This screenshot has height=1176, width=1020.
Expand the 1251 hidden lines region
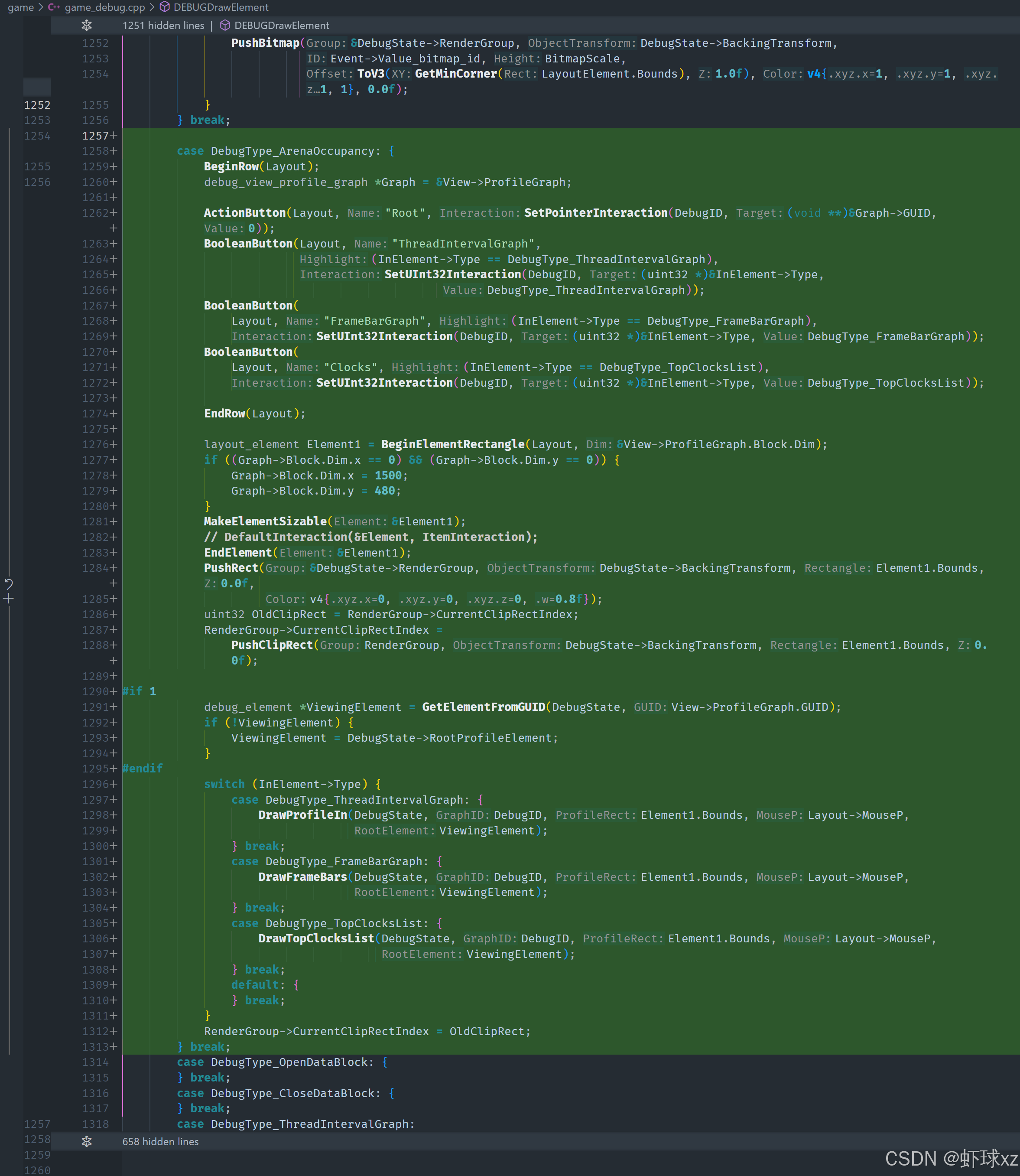tap(163, 26)
